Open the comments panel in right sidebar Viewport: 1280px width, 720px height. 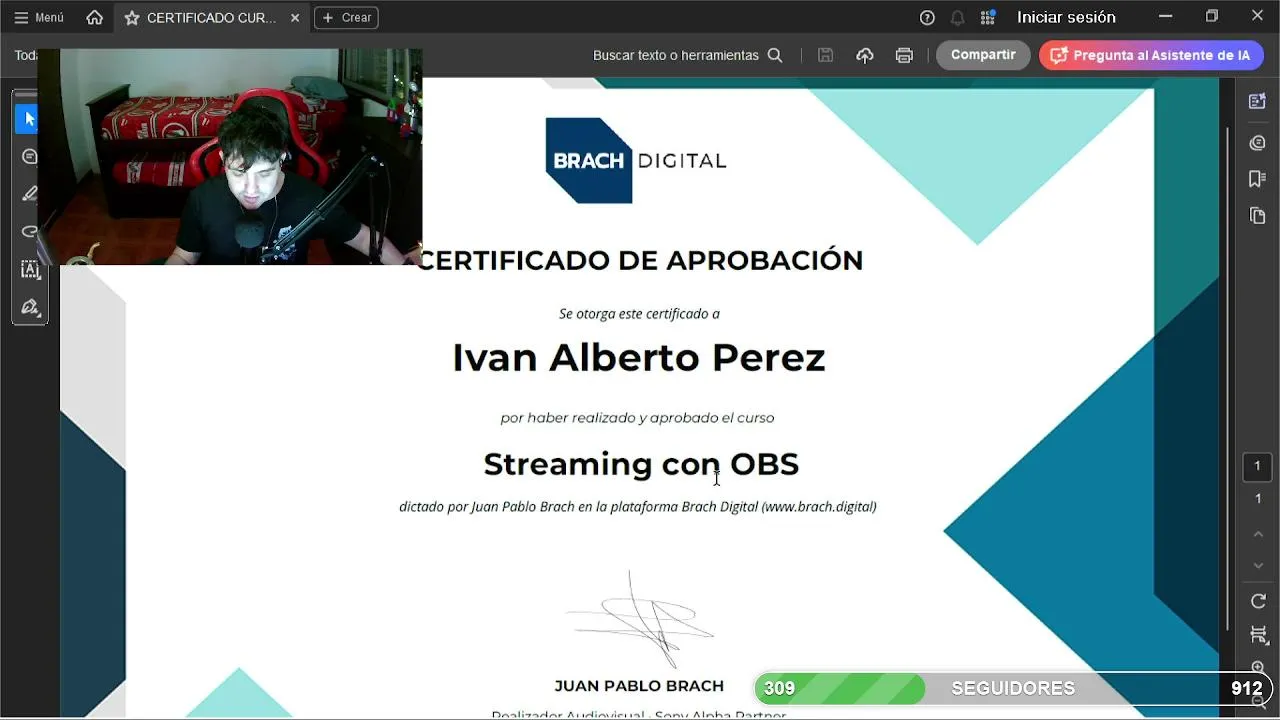click(x=1257, y=143)
